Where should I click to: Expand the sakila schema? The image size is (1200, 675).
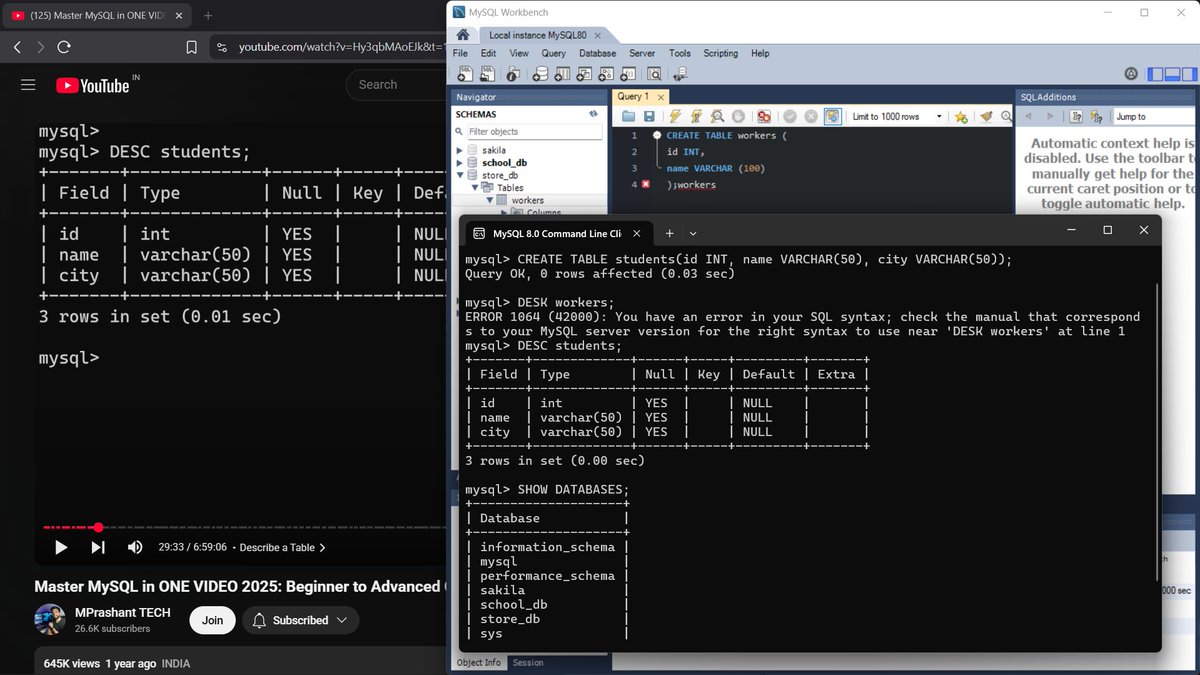point(460,150)
